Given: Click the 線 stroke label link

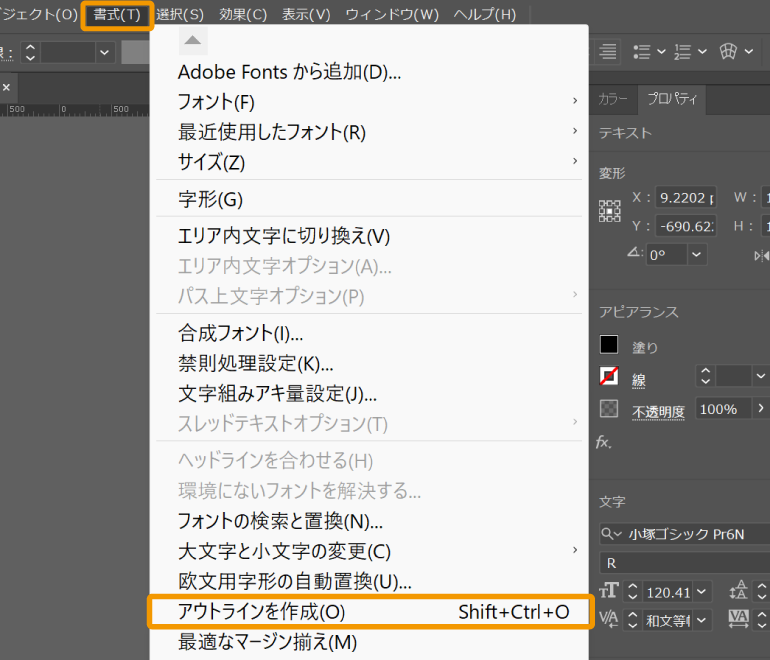Looking at the screenshot, I should coord(638,380).
